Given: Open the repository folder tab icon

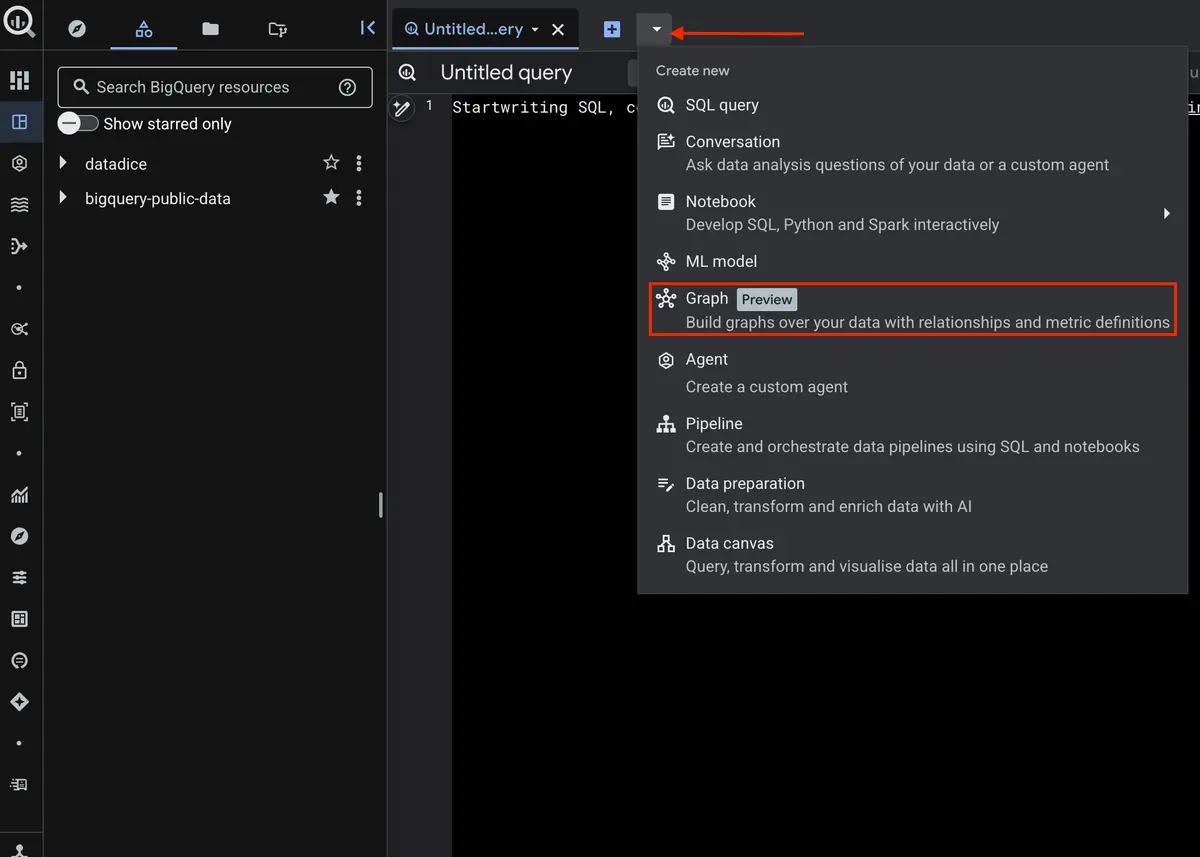Looking at the screenshot, I should point(278,29).
